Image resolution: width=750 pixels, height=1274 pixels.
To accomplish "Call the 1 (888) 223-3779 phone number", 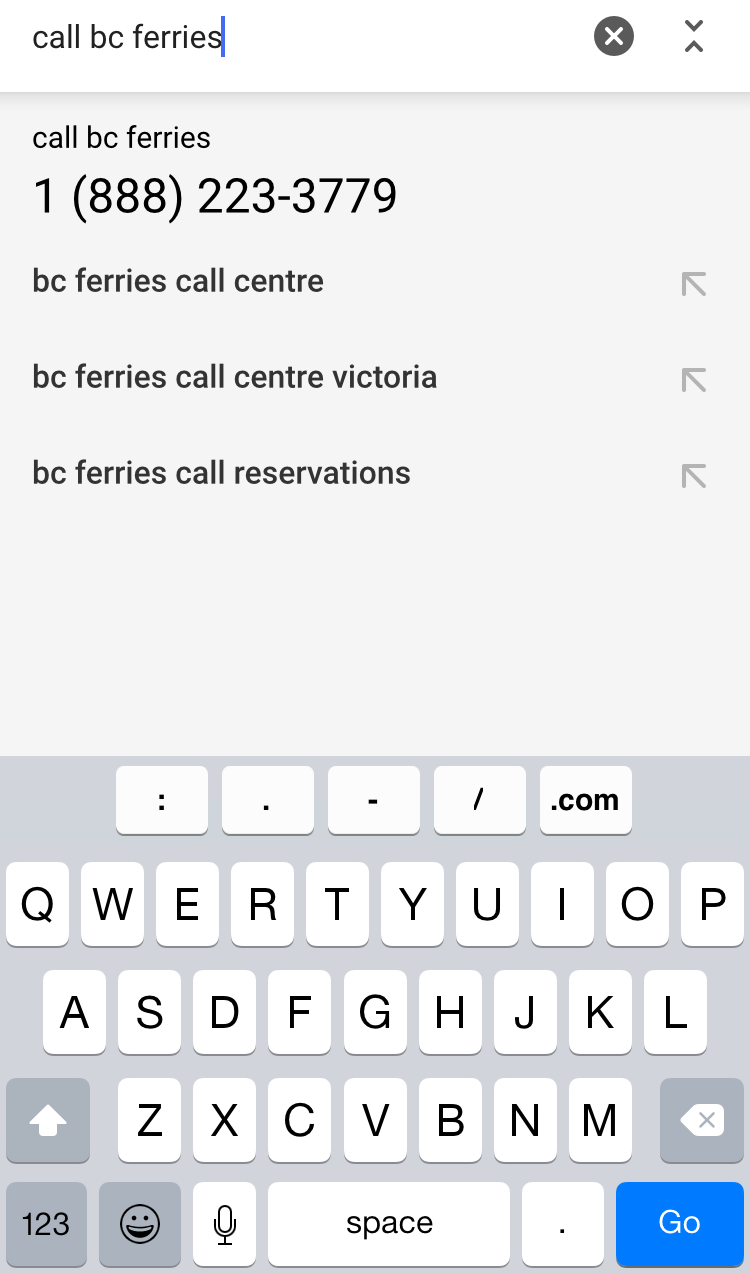I will coord(215,196).
